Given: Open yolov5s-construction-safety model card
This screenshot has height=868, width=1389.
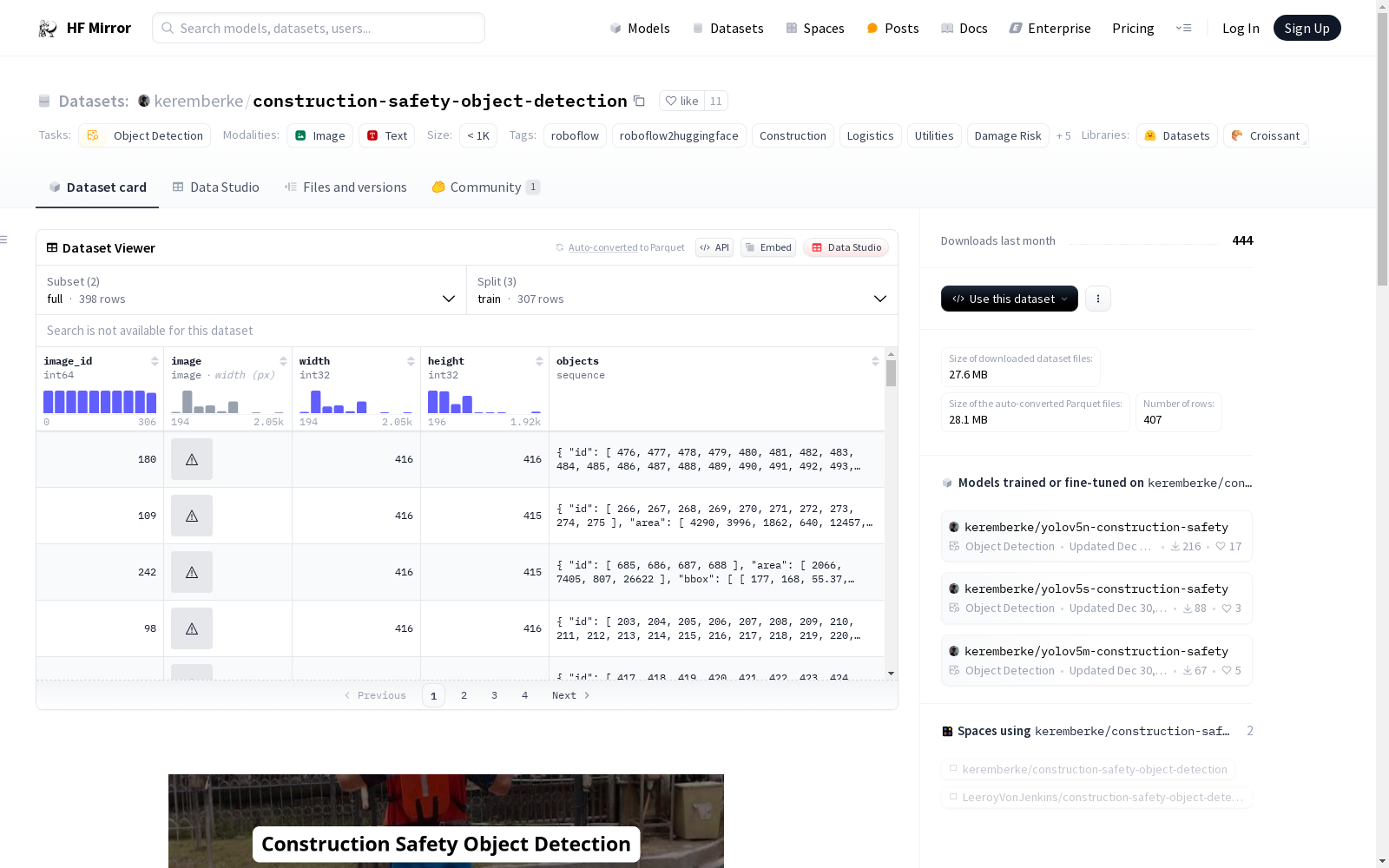Looking at the screenshot, I should pyautogui.click(x=1096, y=598).
